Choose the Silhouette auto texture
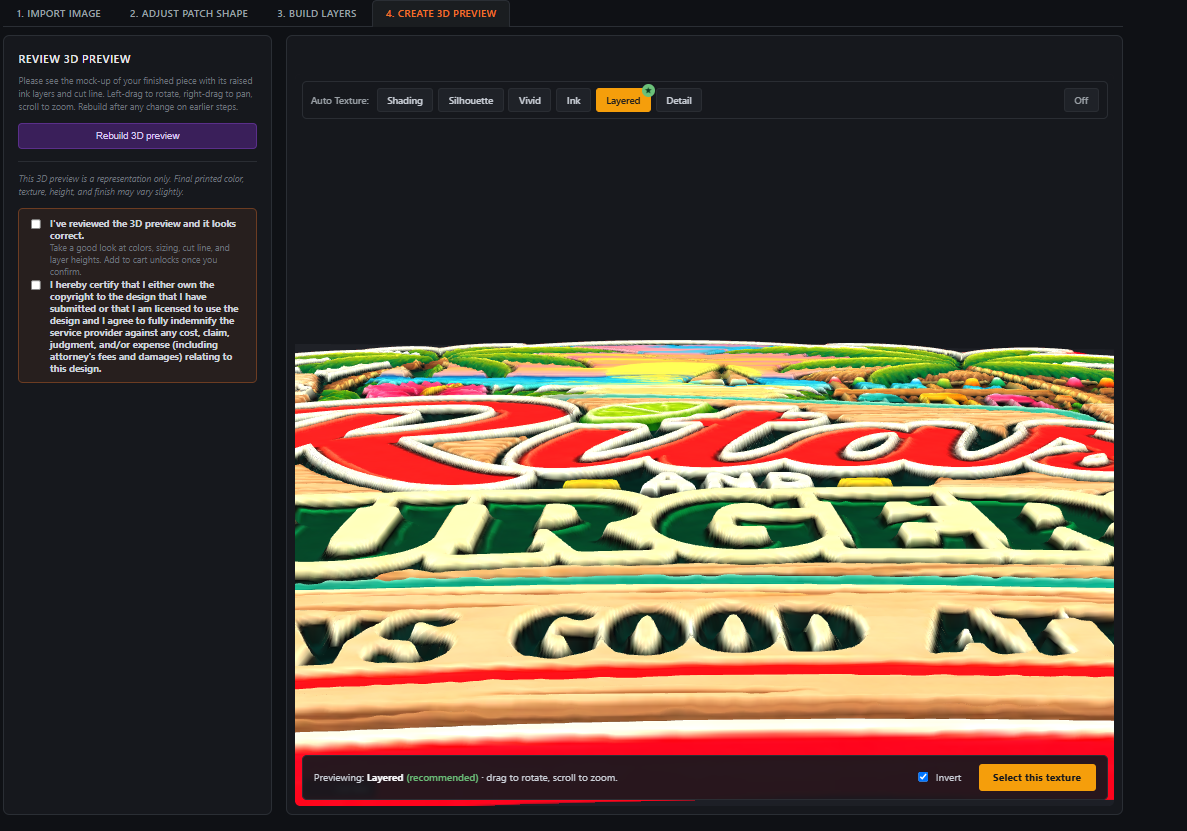The height and width of the screenshot is (831, 1187). [x=470, y=101]
